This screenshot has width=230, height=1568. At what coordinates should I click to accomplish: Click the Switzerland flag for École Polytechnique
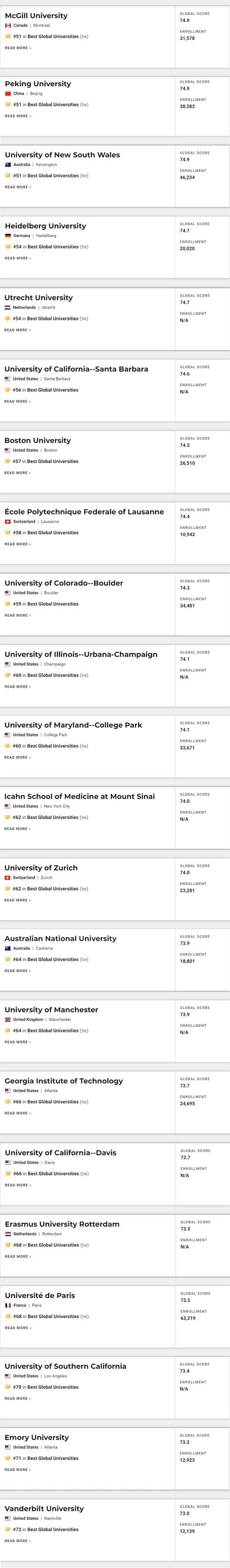click(x=7, y=522)
